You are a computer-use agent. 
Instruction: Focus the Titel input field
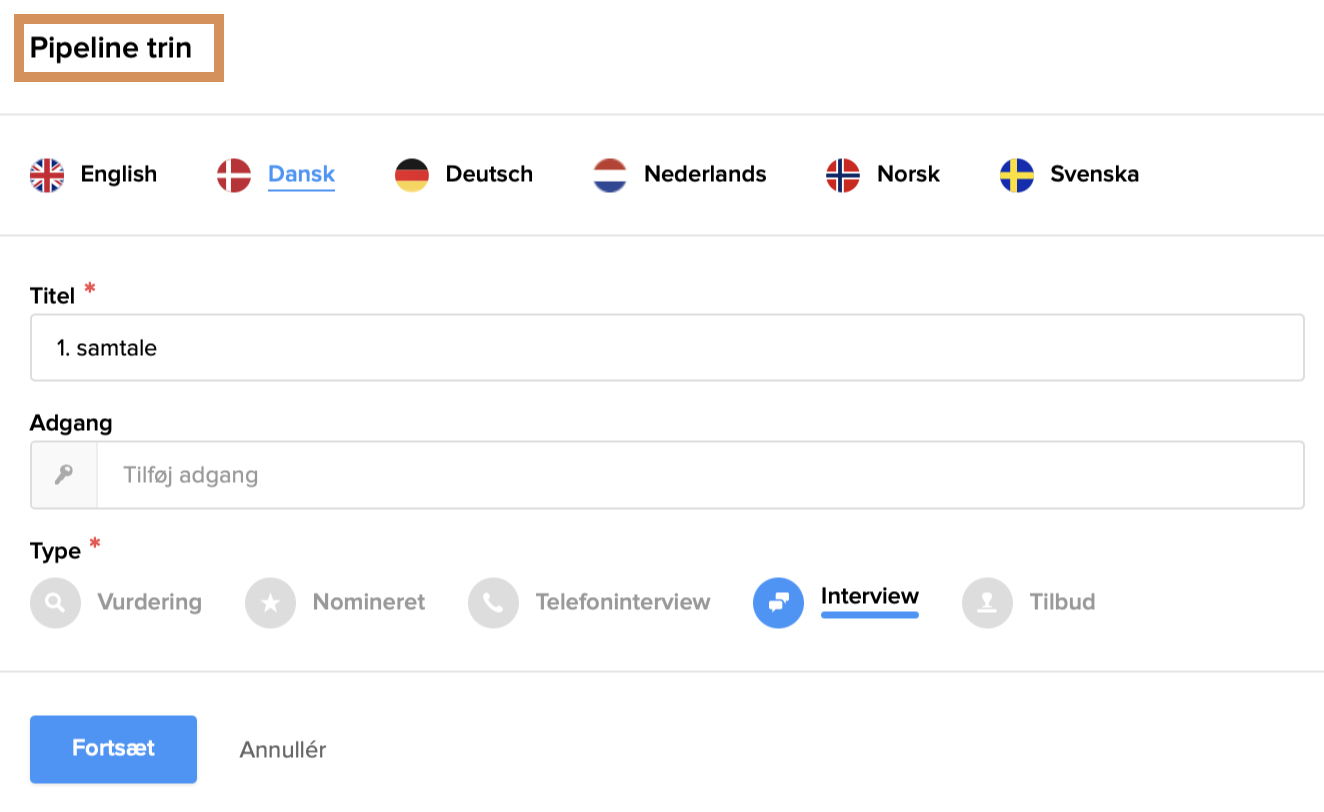click(667, 348)
